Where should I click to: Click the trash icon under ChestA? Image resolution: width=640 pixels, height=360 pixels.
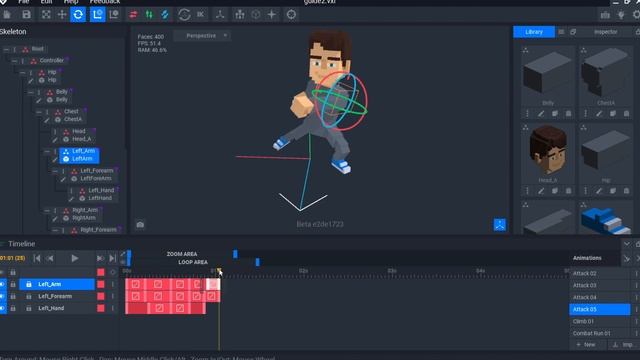[x=627, y=114]
